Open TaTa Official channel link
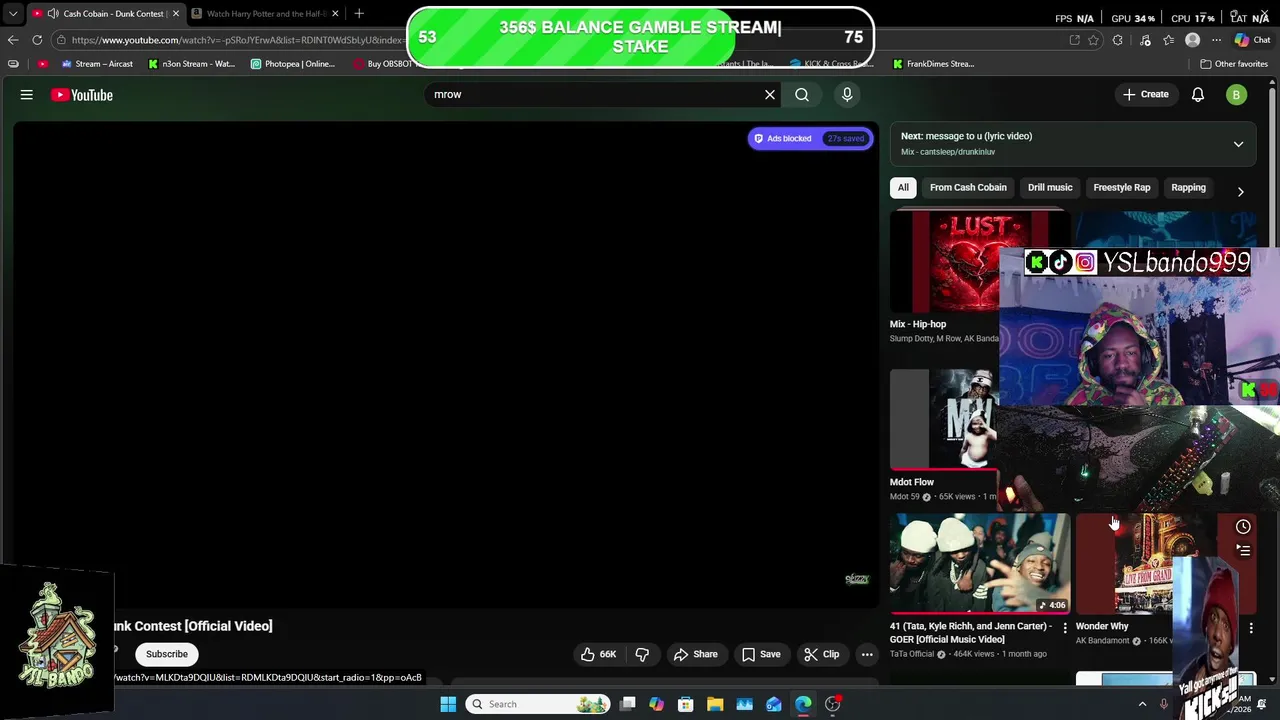This screenshot has width=1280, height=720. (x=912, y=654)
